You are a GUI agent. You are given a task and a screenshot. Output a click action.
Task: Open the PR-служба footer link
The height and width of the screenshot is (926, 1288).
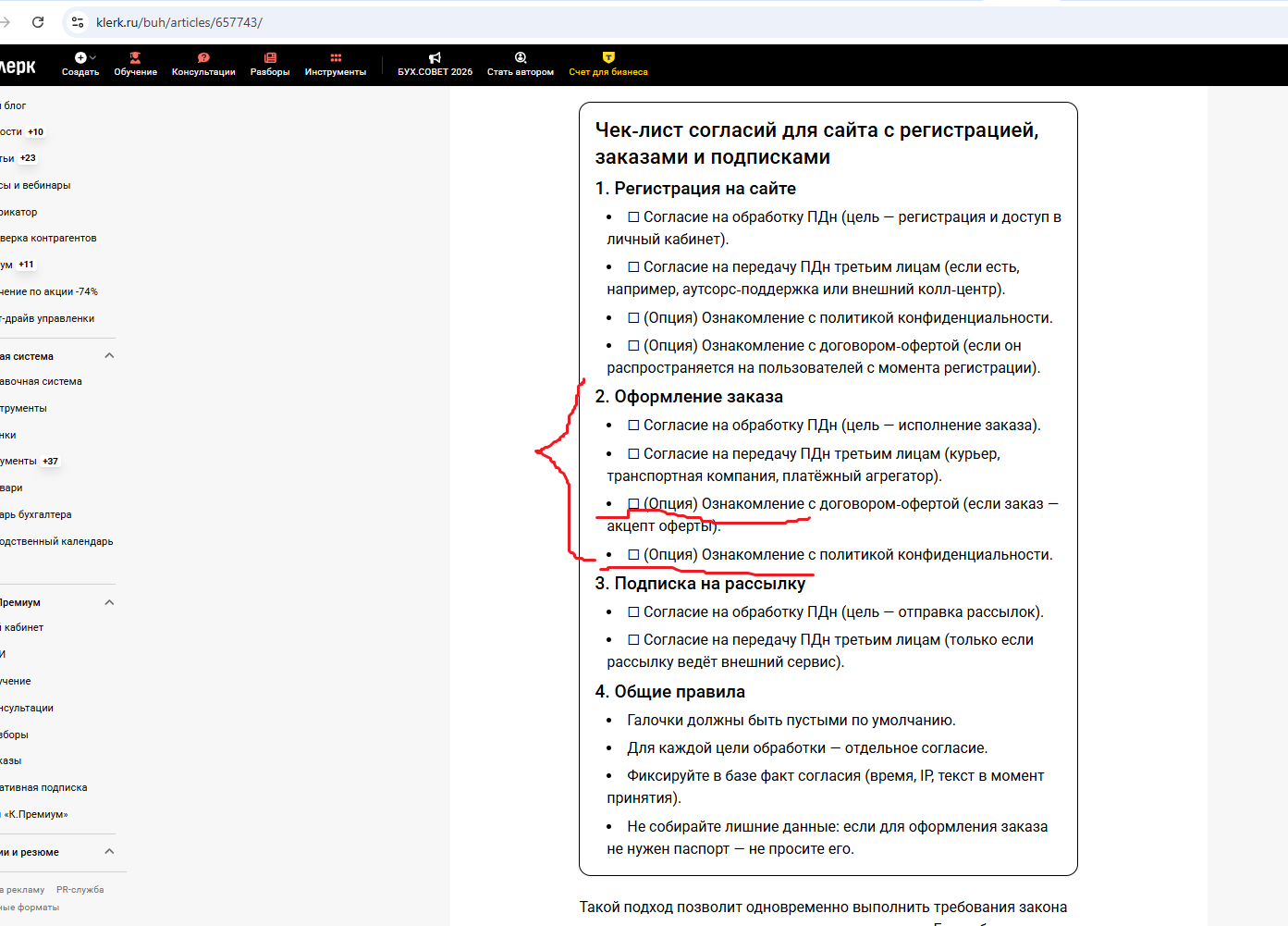(x=80, y=890)
